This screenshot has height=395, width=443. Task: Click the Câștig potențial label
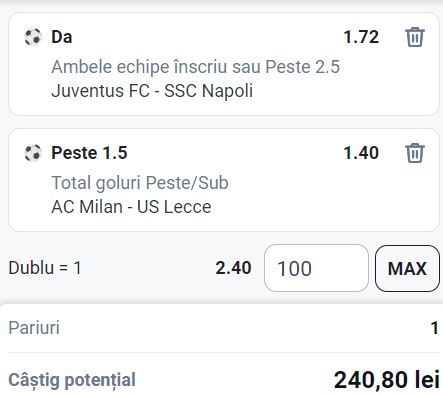click(x=72, y=380)
